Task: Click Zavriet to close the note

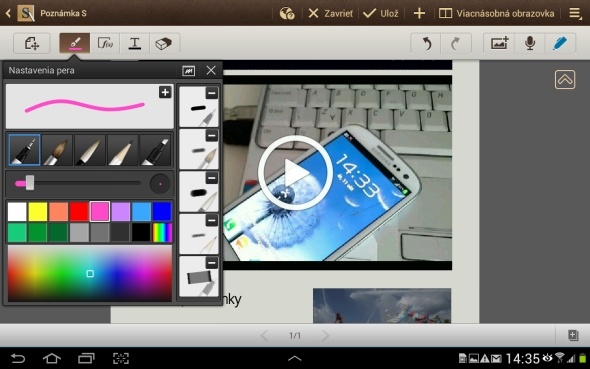Action: tap(330, 14)
